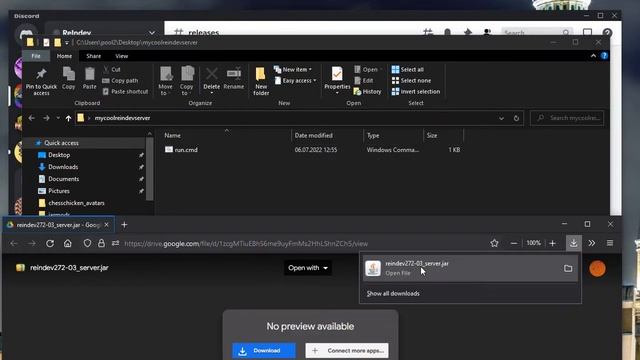Viewport: 640px width, 360px height.
Task: Click Select none in ribbon
Action: pyautogui.click(x=411, y=80)
